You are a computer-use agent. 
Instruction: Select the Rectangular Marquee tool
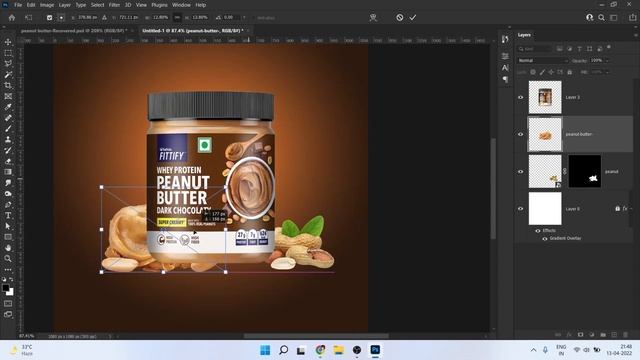[x=8, y=53]
